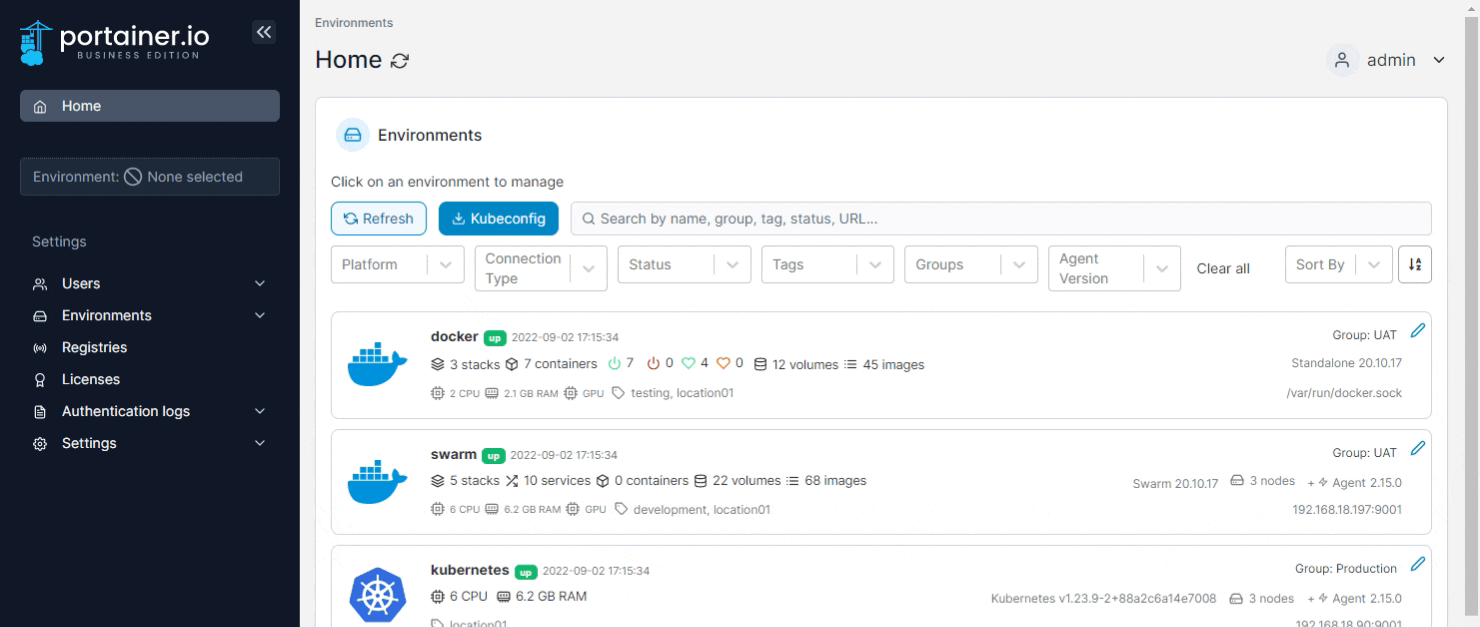The width and height of the screenshot is (1480, 627).
Task: Click the portainer.io logo
Action: pyautogui.click(x=117, y=42)
